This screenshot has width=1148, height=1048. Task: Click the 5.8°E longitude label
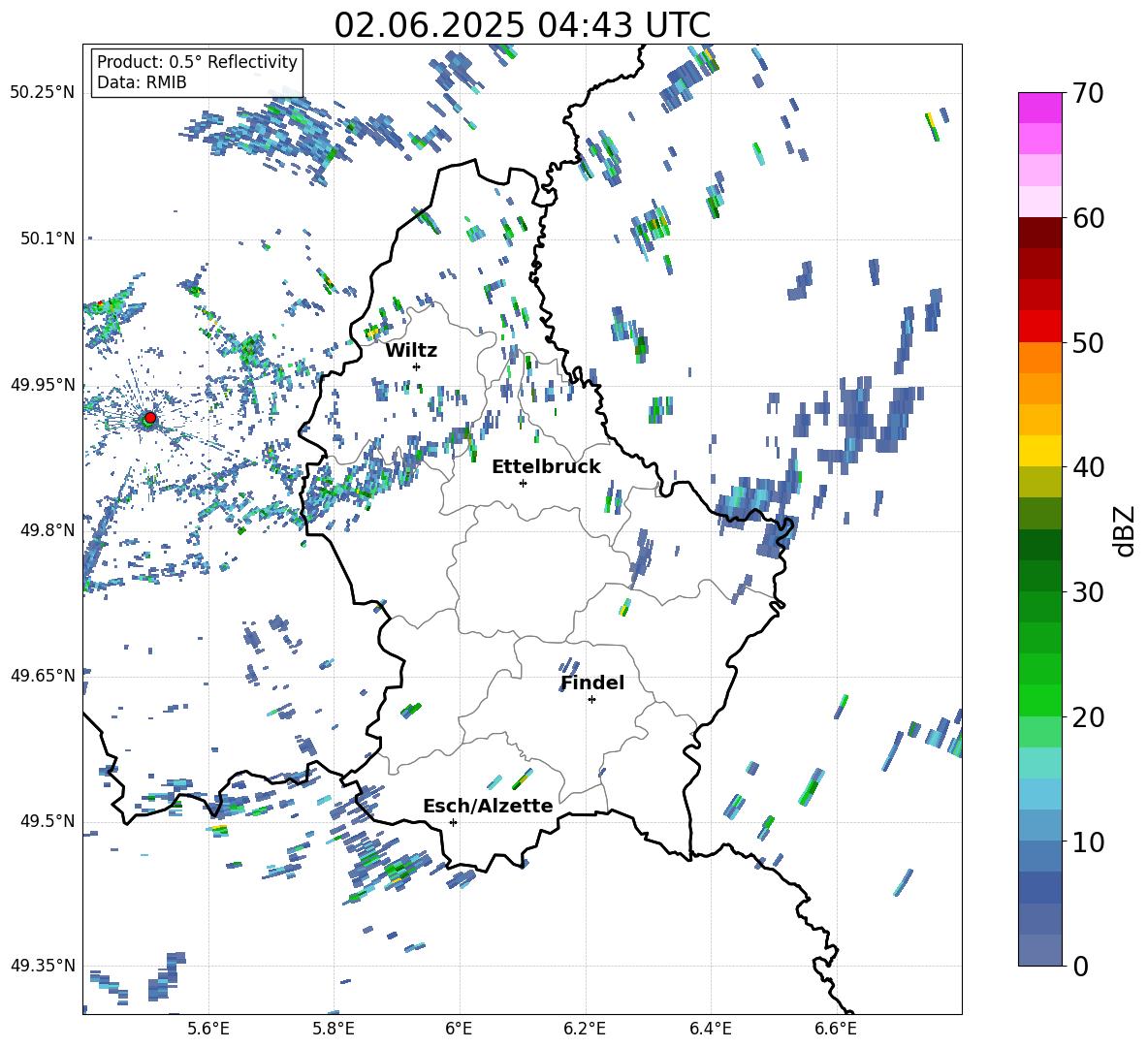click(x=334, y=1029)
